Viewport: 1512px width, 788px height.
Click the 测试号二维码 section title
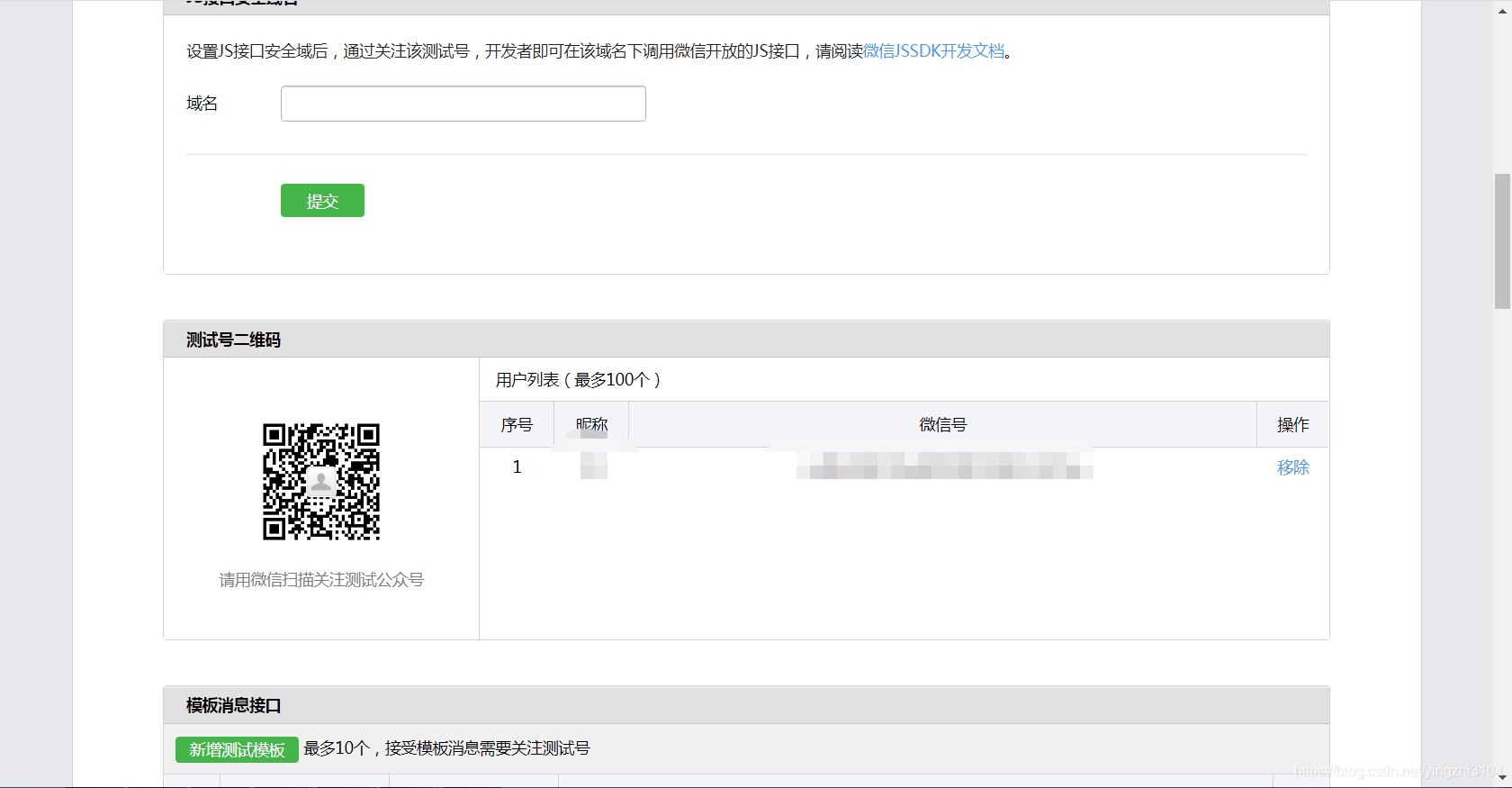click(233, 340)
